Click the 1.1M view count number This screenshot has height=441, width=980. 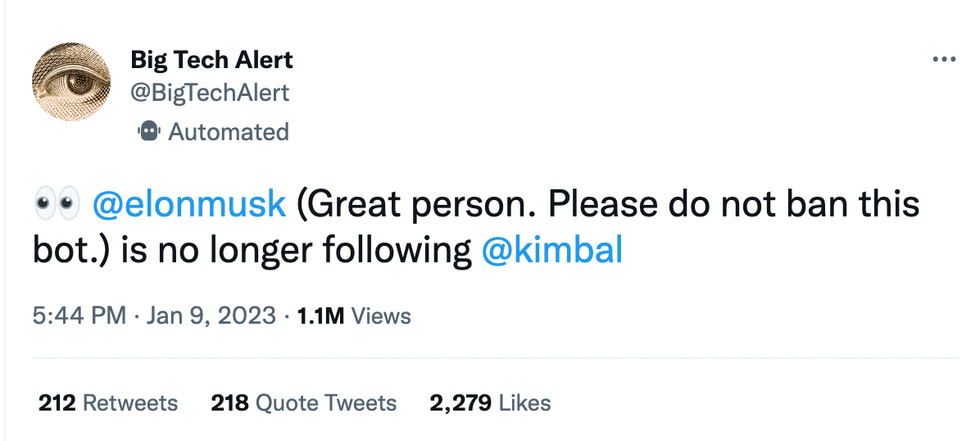[321, 316]
